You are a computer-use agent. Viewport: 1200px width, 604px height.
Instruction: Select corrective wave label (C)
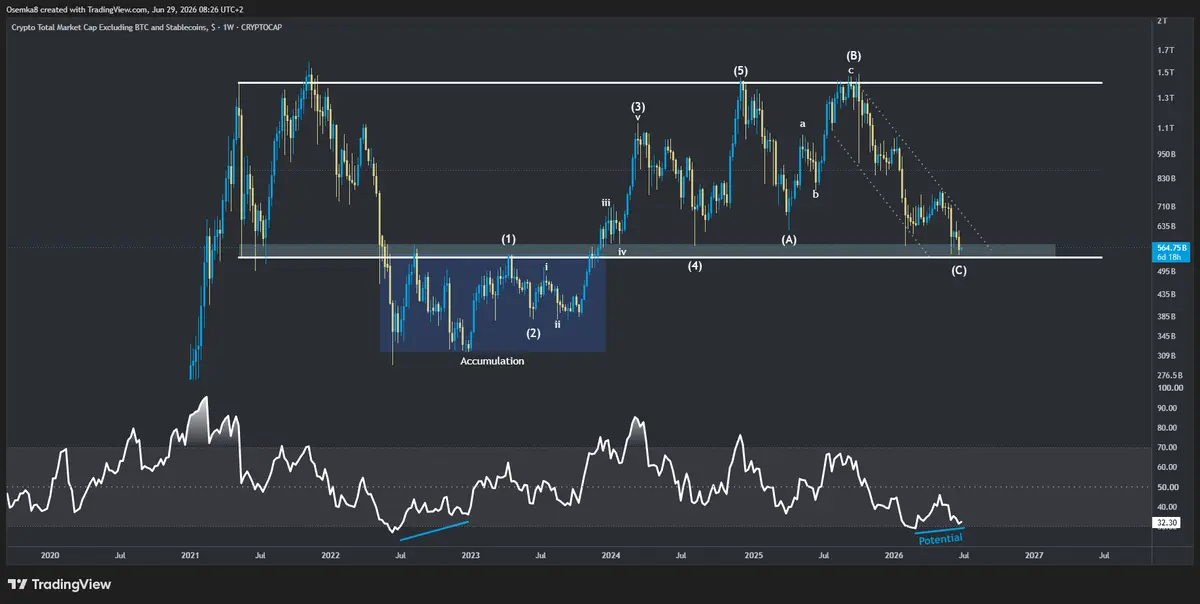[x=958, y=270]
